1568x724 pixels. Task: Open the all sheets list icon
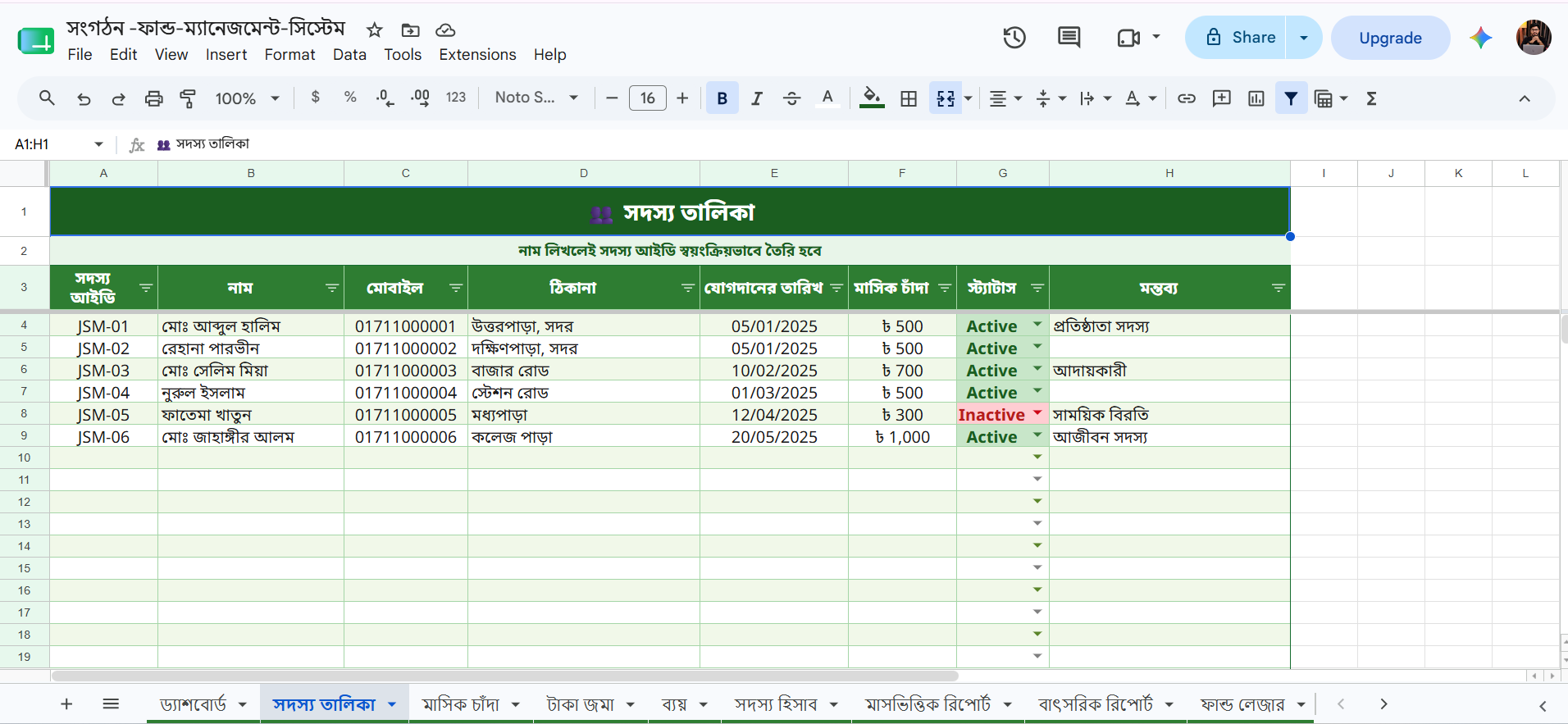(111, 704)
